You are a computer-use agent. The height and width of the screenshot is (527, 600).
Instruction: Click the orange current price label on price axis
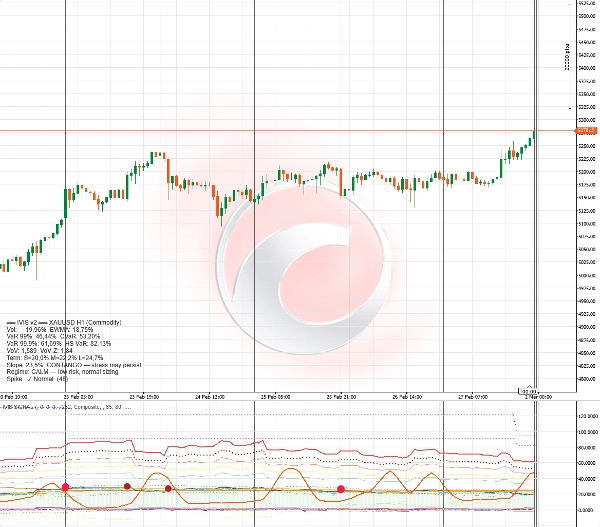coord(586,131)
